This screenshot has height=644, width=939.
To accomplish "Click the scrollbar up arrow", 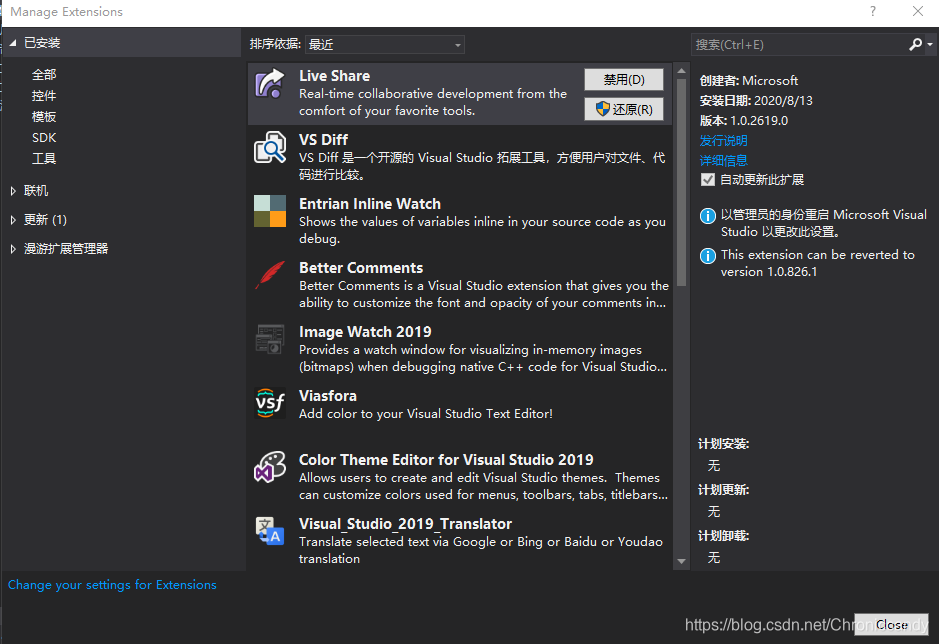I will click(x=681, y=71).
